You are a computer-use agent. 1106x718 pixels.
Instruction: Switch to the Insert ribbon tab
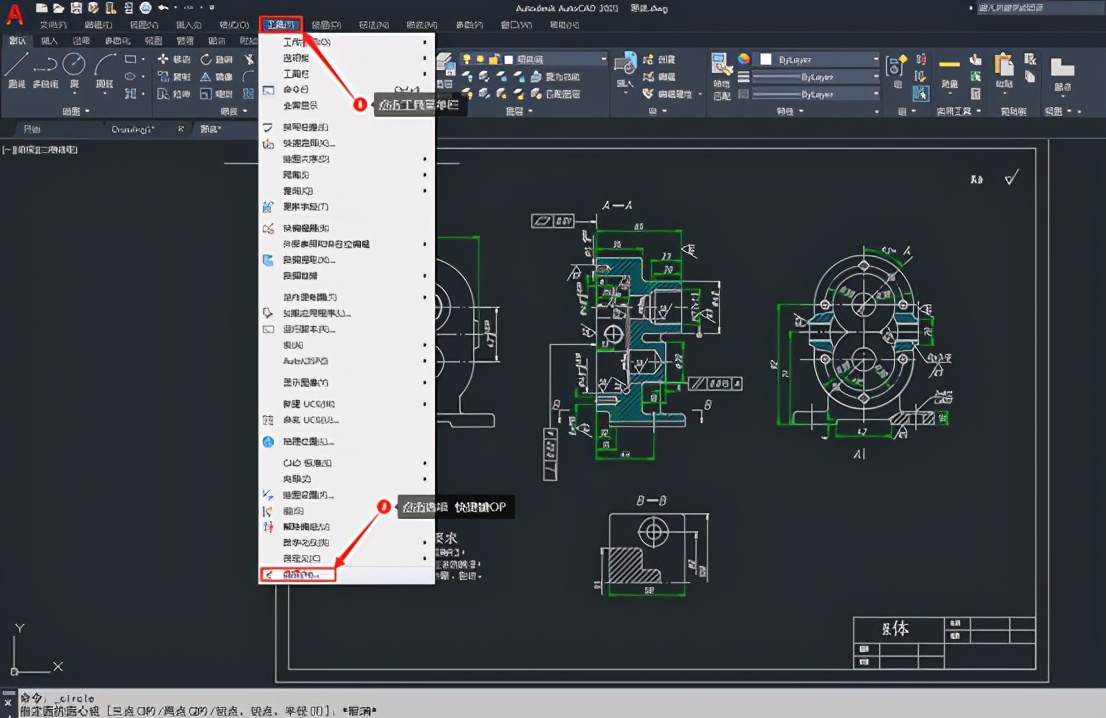pyautogui.click(x=49, y=41)
